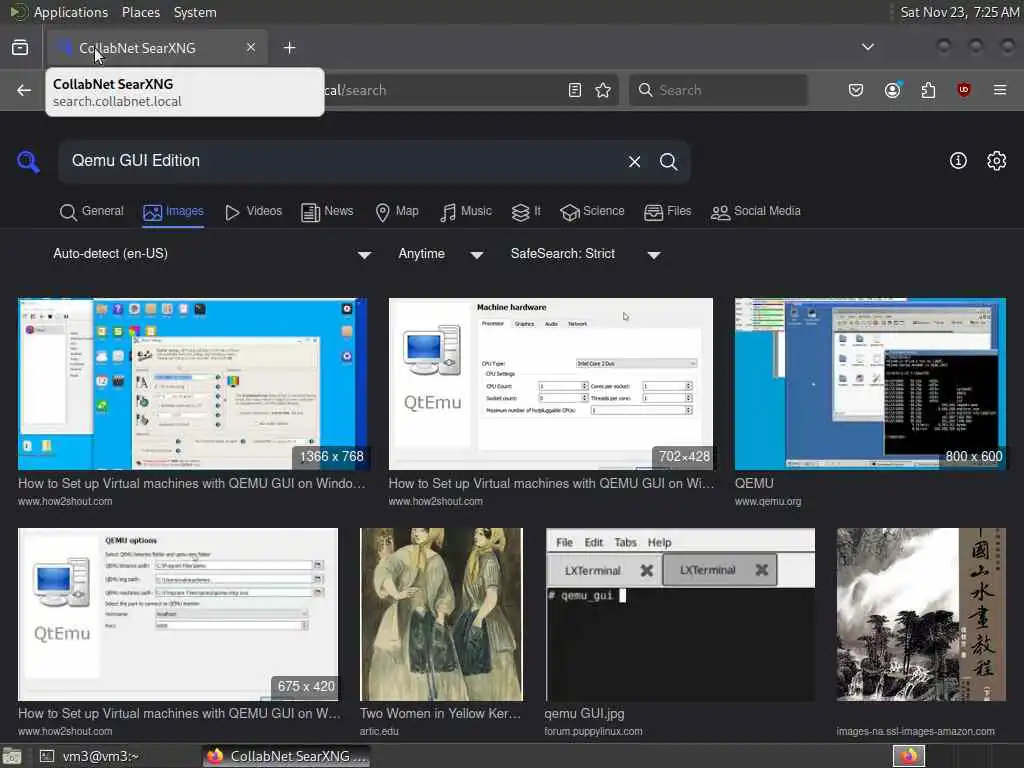Open new tab with plus button
Image resolution: width=1024 pixels, height=768 pixels.
(x=289, y=48)
